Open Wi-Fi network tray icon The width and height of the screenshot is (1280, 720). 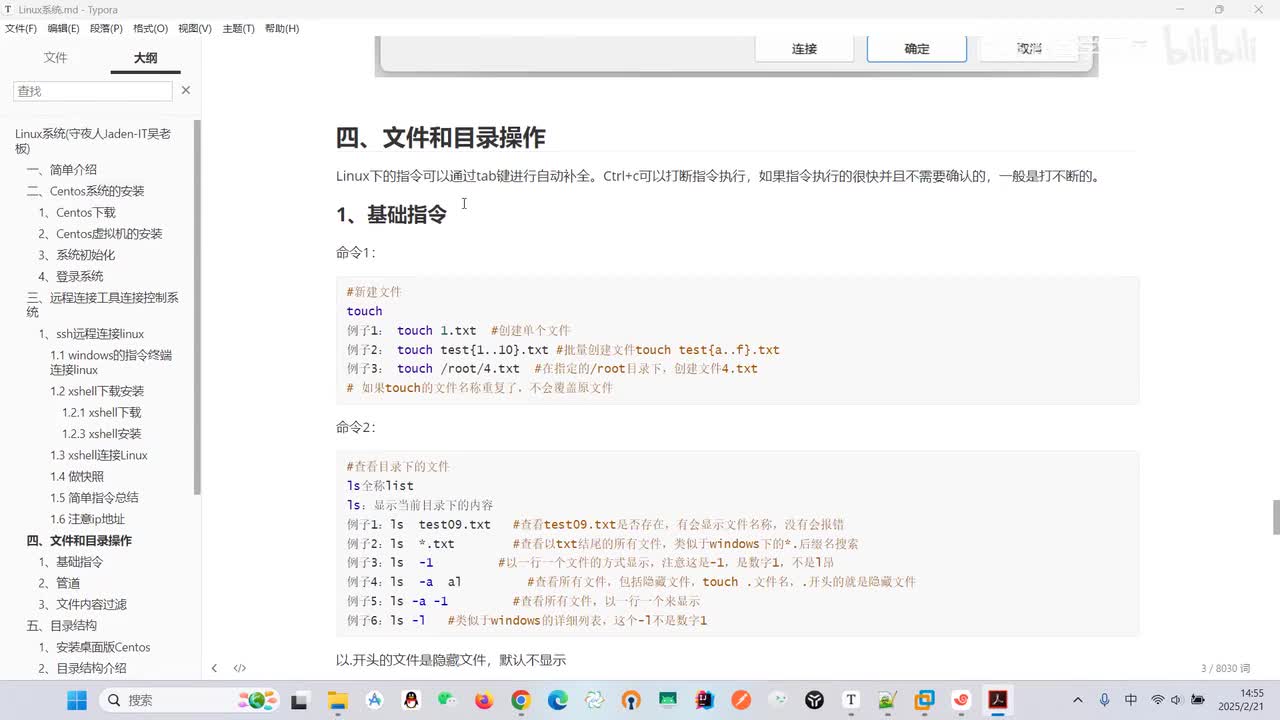click(x=1158, y=700)
